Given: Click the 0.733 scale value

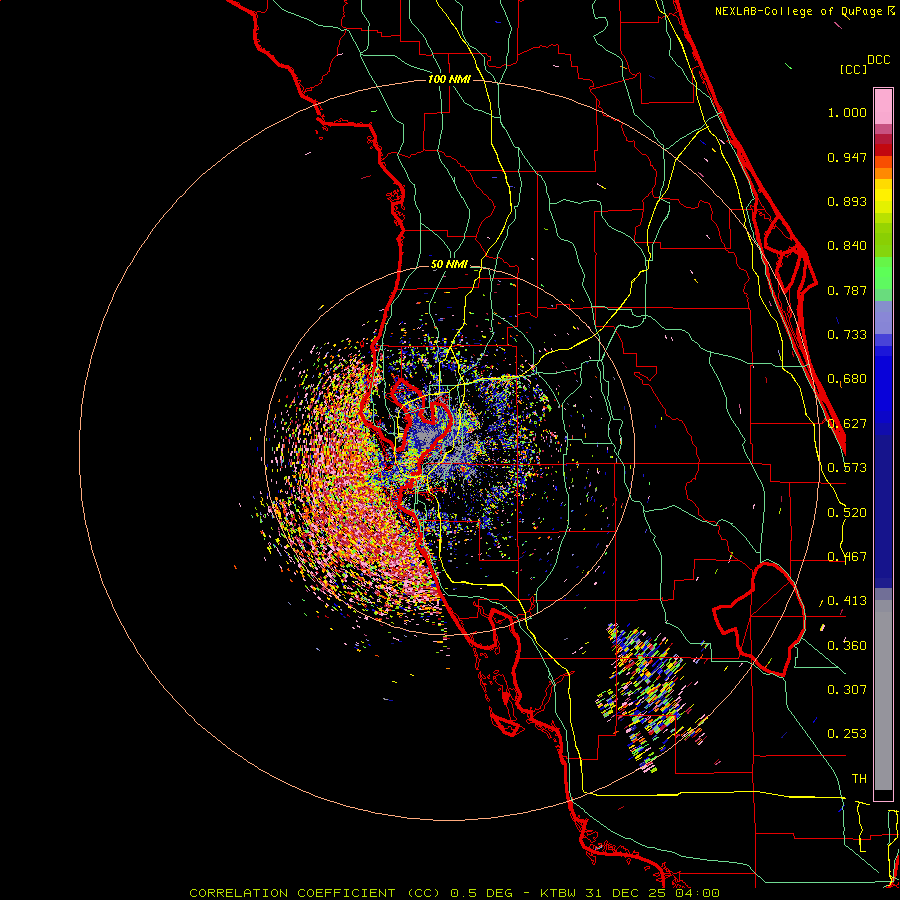Looking at the screenshot, I should tap(847, 335).
